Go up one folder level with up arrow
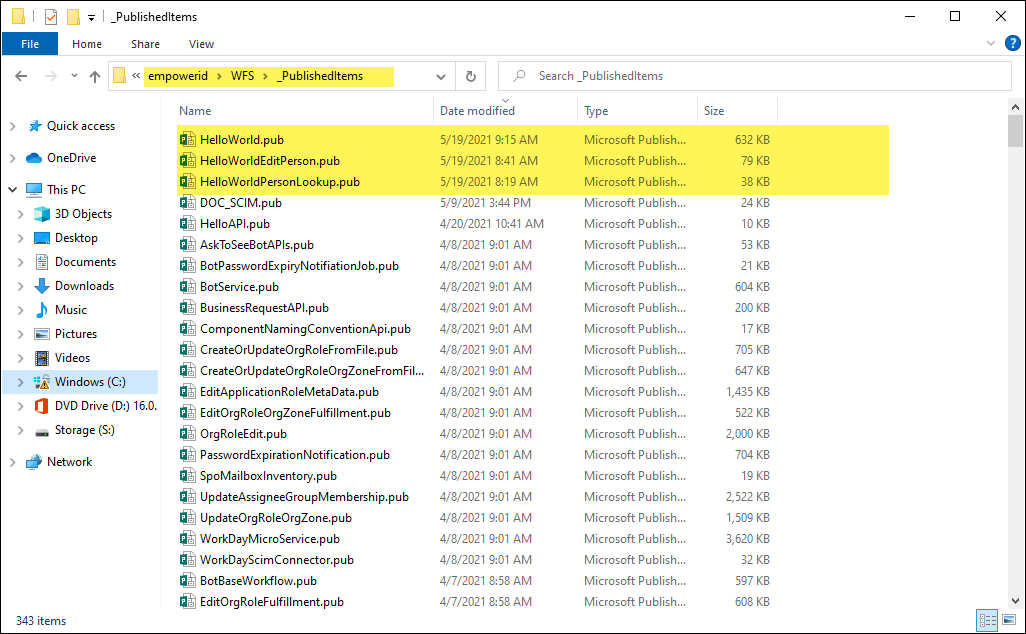Image resolution: width=1026 pixels, height=634 pixels. coord(95,76)
